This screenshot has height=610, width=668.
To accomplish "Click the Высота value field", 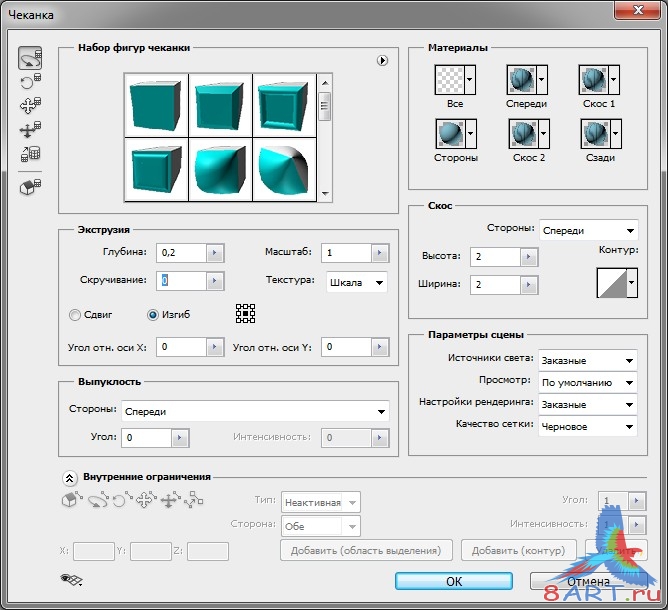I will [x=495, y=256].
